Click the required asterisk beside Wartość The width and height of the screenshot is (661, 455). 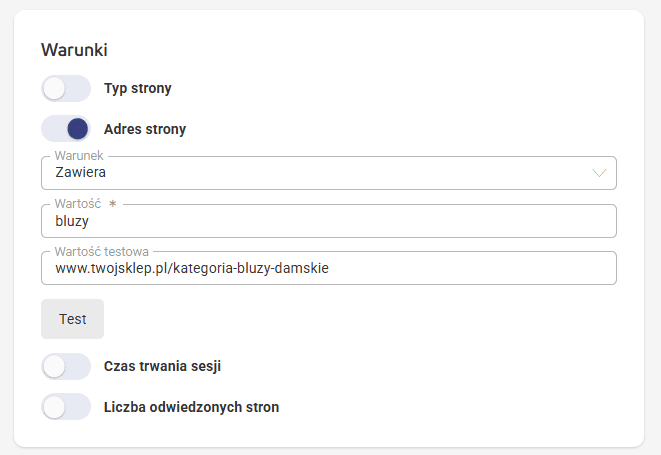pyautogui.click(x=113, y=204)
